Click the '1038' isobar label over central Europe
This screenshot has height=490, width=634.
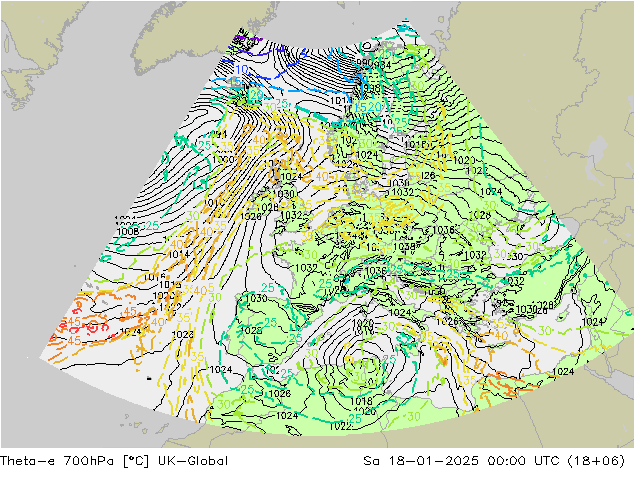pyautogui.click(x=404, y=246)
